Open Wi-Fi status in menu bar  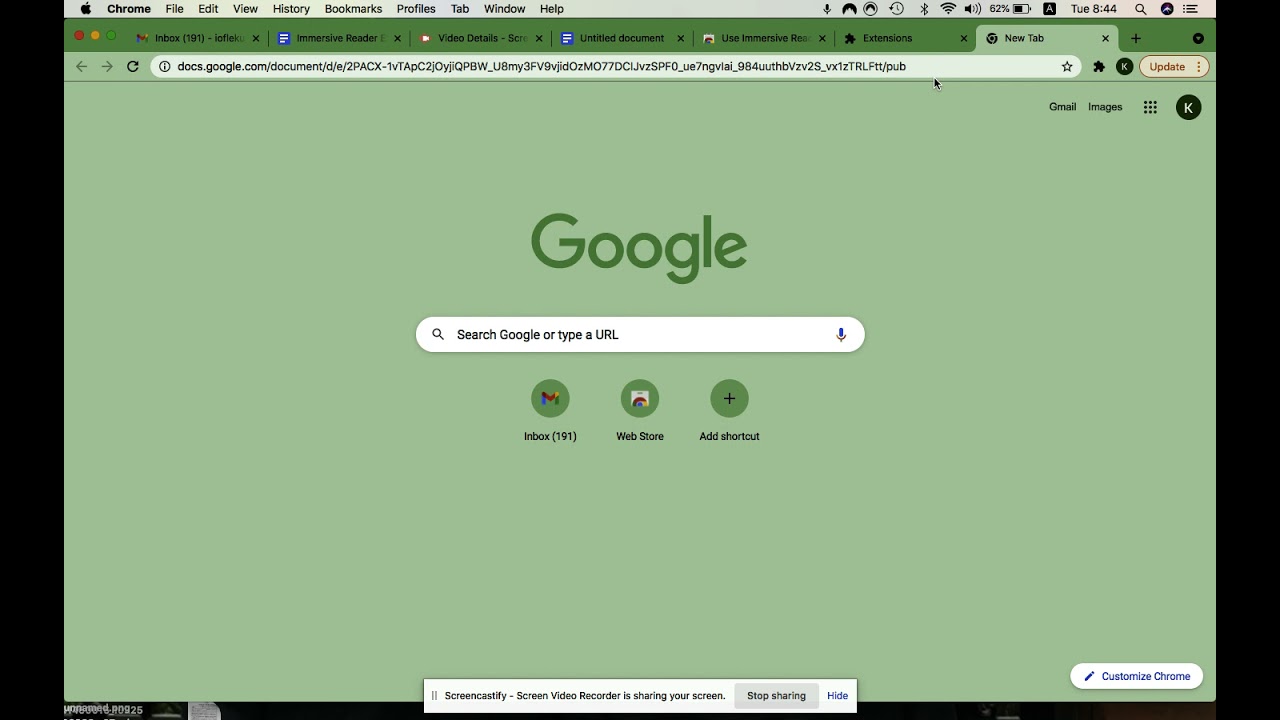[948, 9]
